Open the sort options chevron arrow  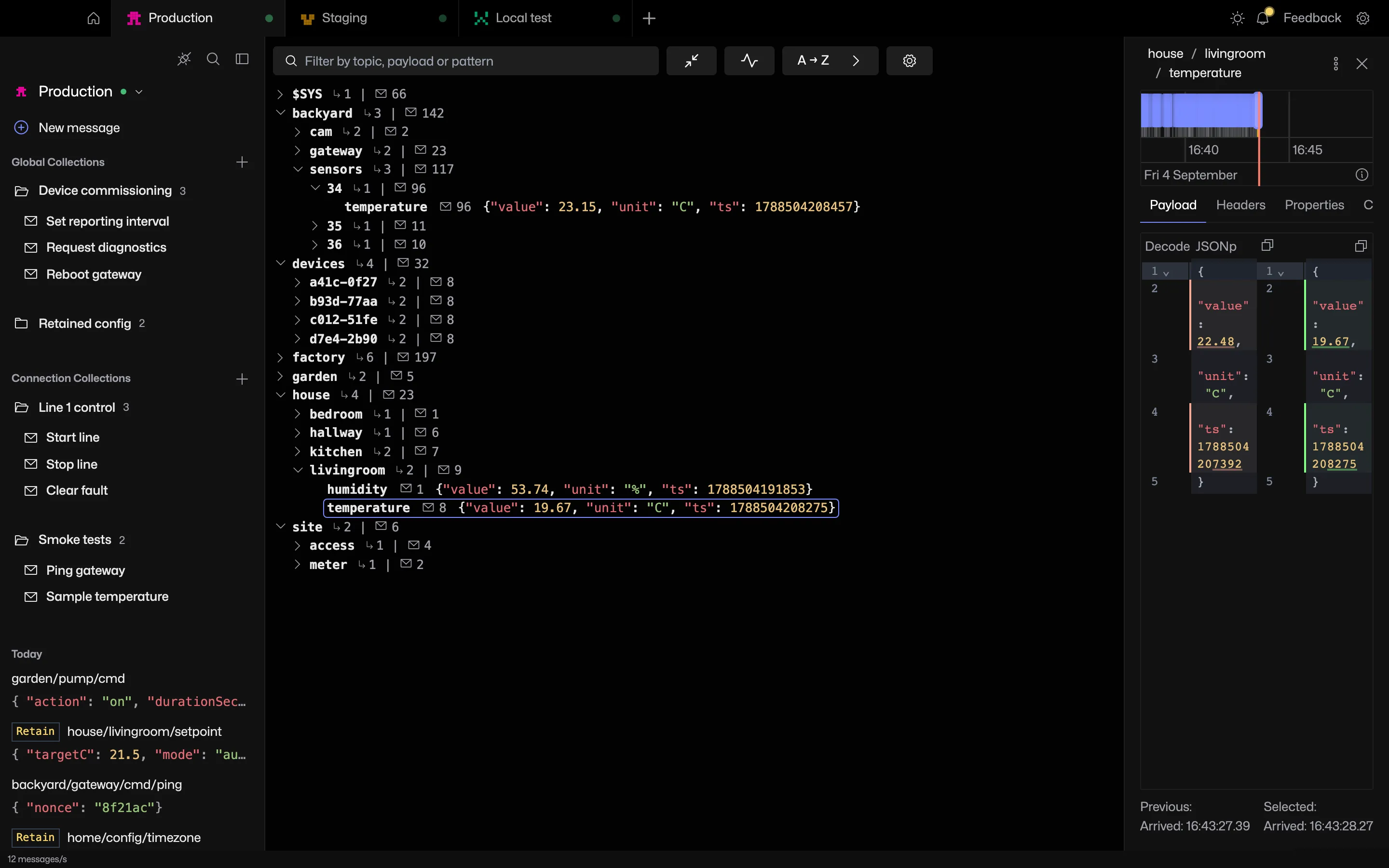coord(856,60)
